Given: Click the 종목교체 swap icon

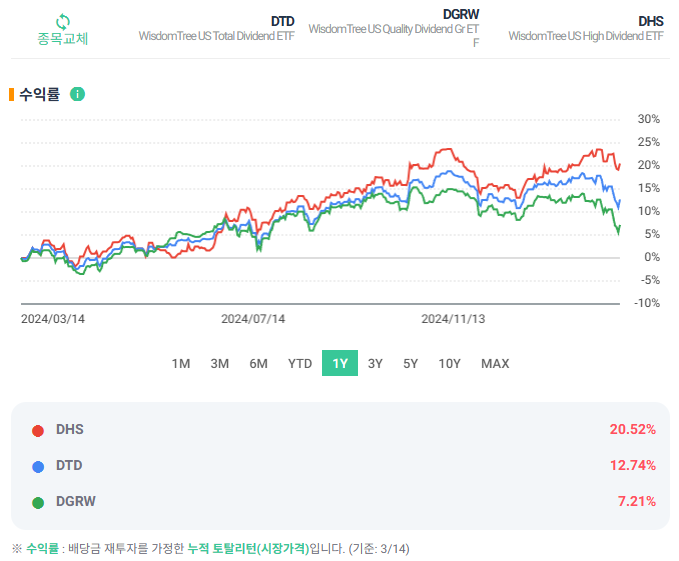Looking at the screenshot, I should point(63,21).
